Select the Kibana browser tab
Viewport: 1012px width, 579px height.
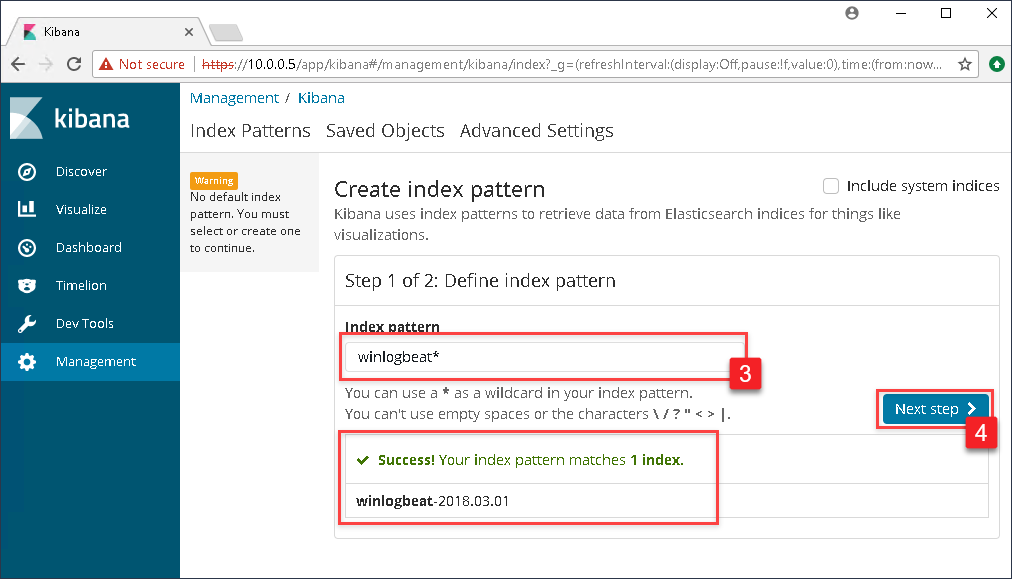click(x=106, y=32)
